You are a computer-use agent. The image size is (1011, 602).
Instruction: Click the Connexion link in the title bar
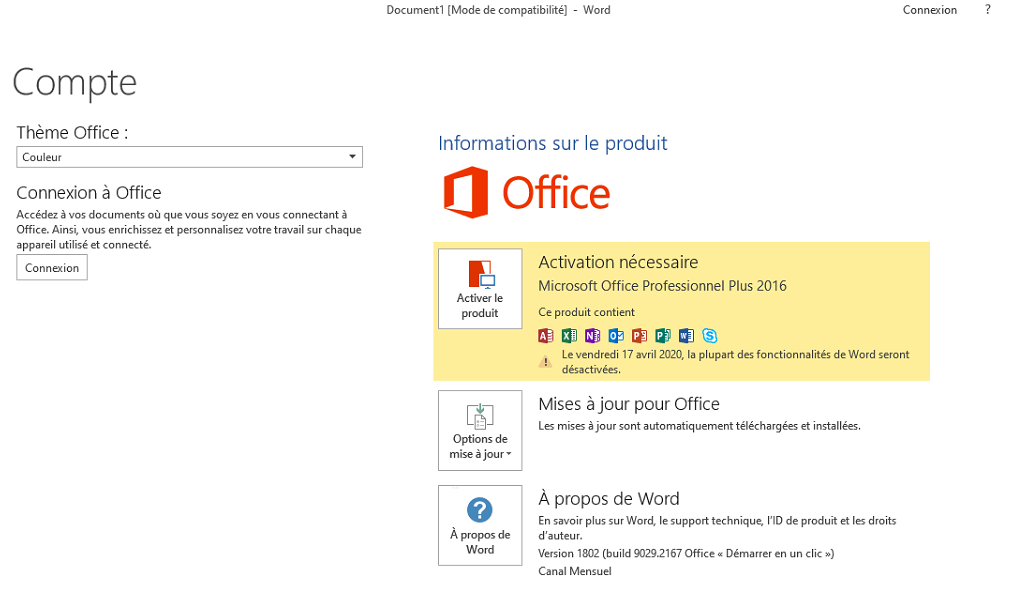pos(930,10)
